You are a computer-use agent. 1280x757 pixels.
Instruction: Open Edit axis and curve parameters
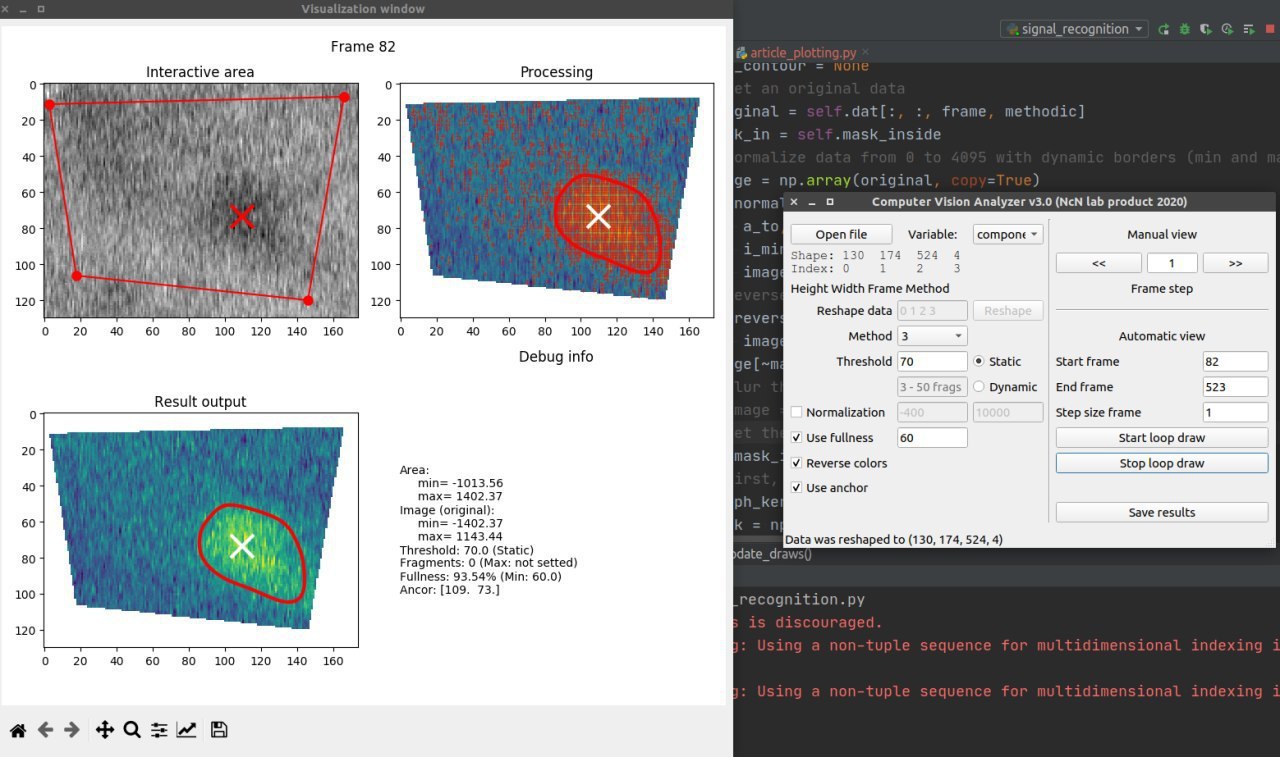tap(186, 730)
